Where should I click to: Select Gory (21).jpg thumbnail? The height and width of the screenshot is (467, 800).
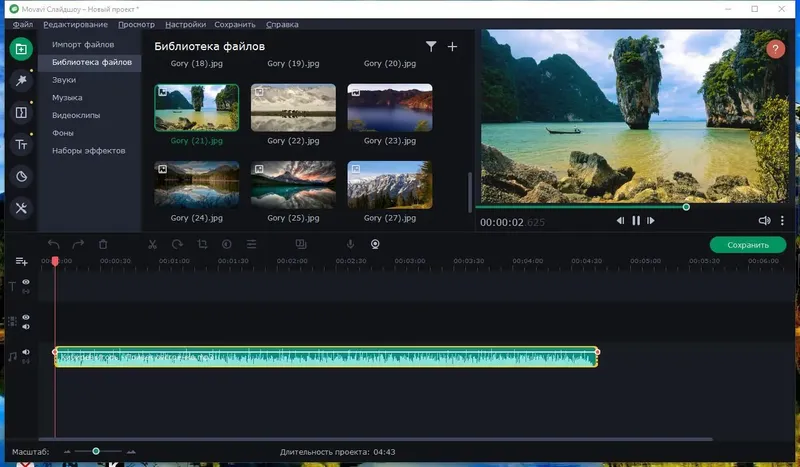coord(196,108)
